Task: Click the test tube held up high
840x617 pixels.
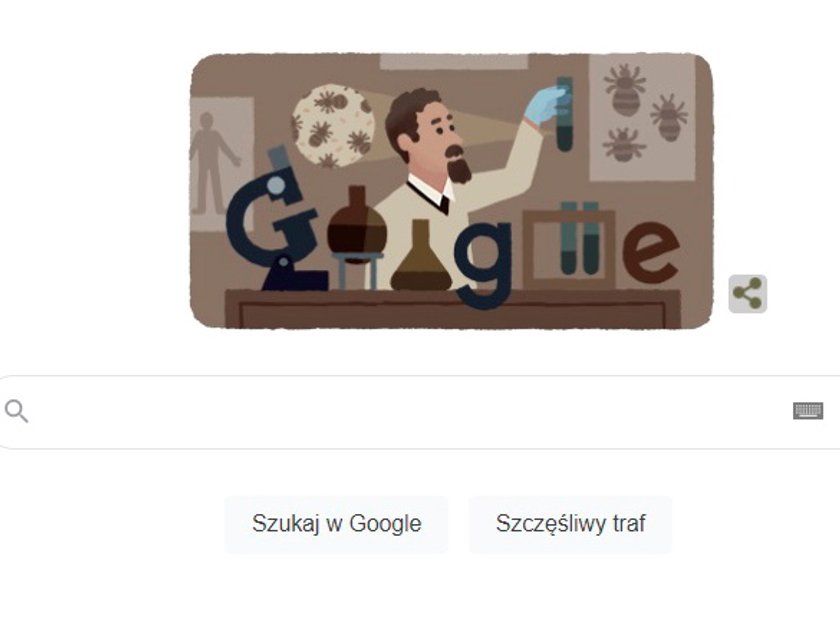Action: pyautogui.click(x=564, y=114)
